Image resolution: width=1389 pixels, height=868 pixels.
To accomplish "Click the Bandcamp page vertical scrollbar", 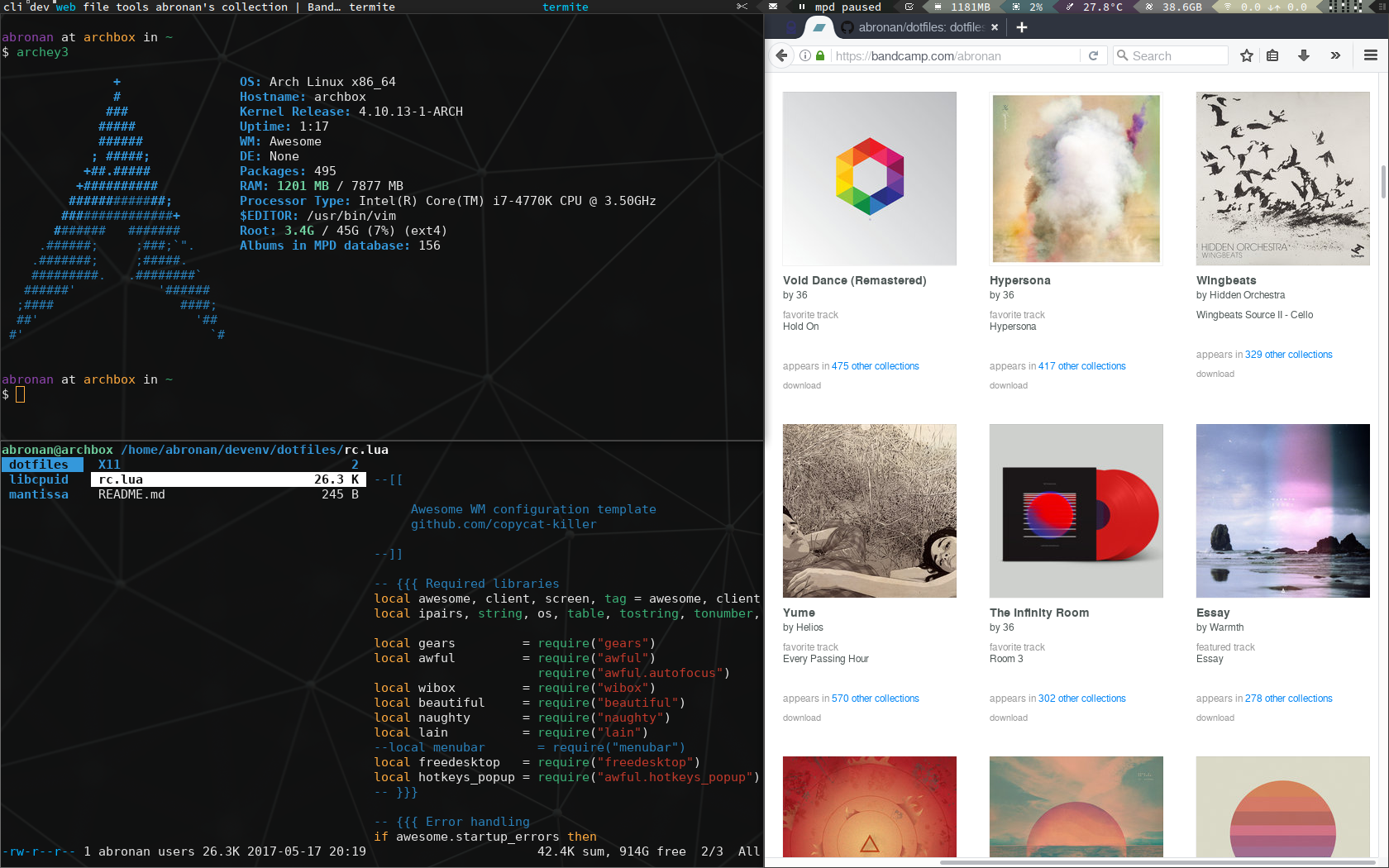I will coord(1383,182).
